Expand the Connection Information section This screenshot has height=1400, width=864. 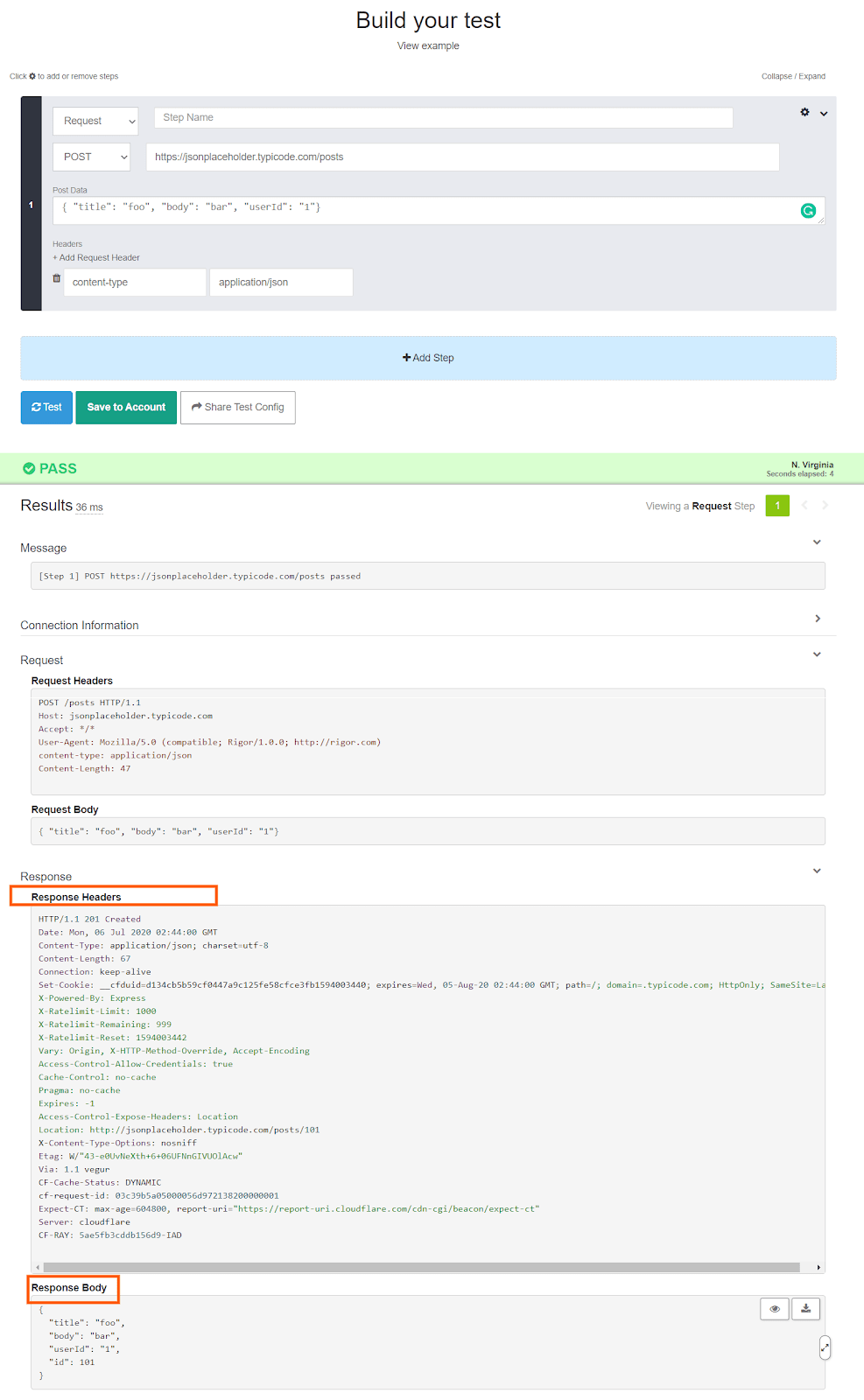(818, 619)
